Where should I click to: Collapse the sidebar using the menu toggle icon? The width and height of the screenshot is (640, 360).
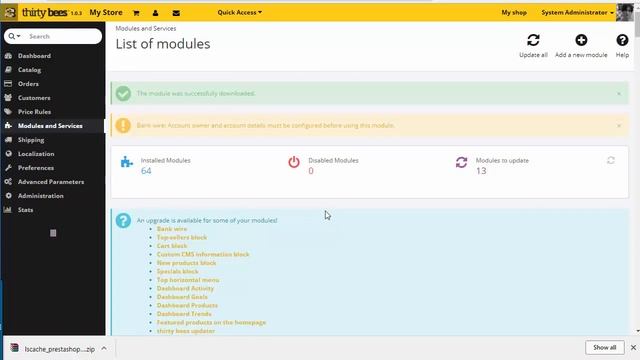tap(53, 233)
